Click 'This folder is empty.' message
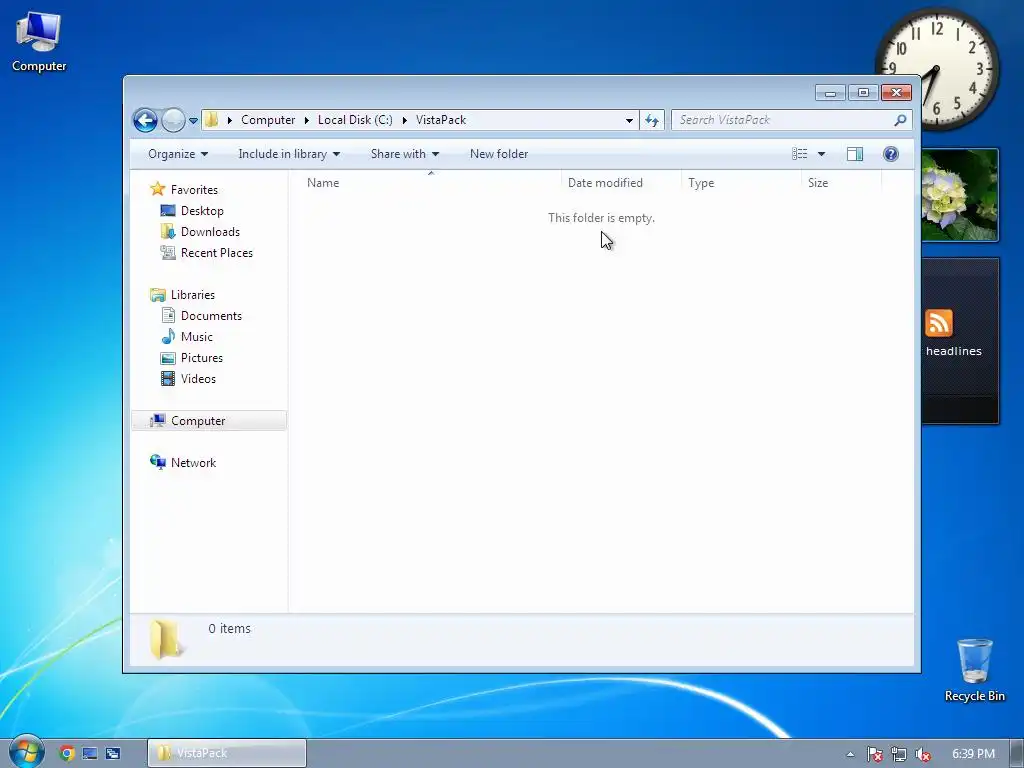The width and height of the screenshot is (1024, 768). coord(601,218)
